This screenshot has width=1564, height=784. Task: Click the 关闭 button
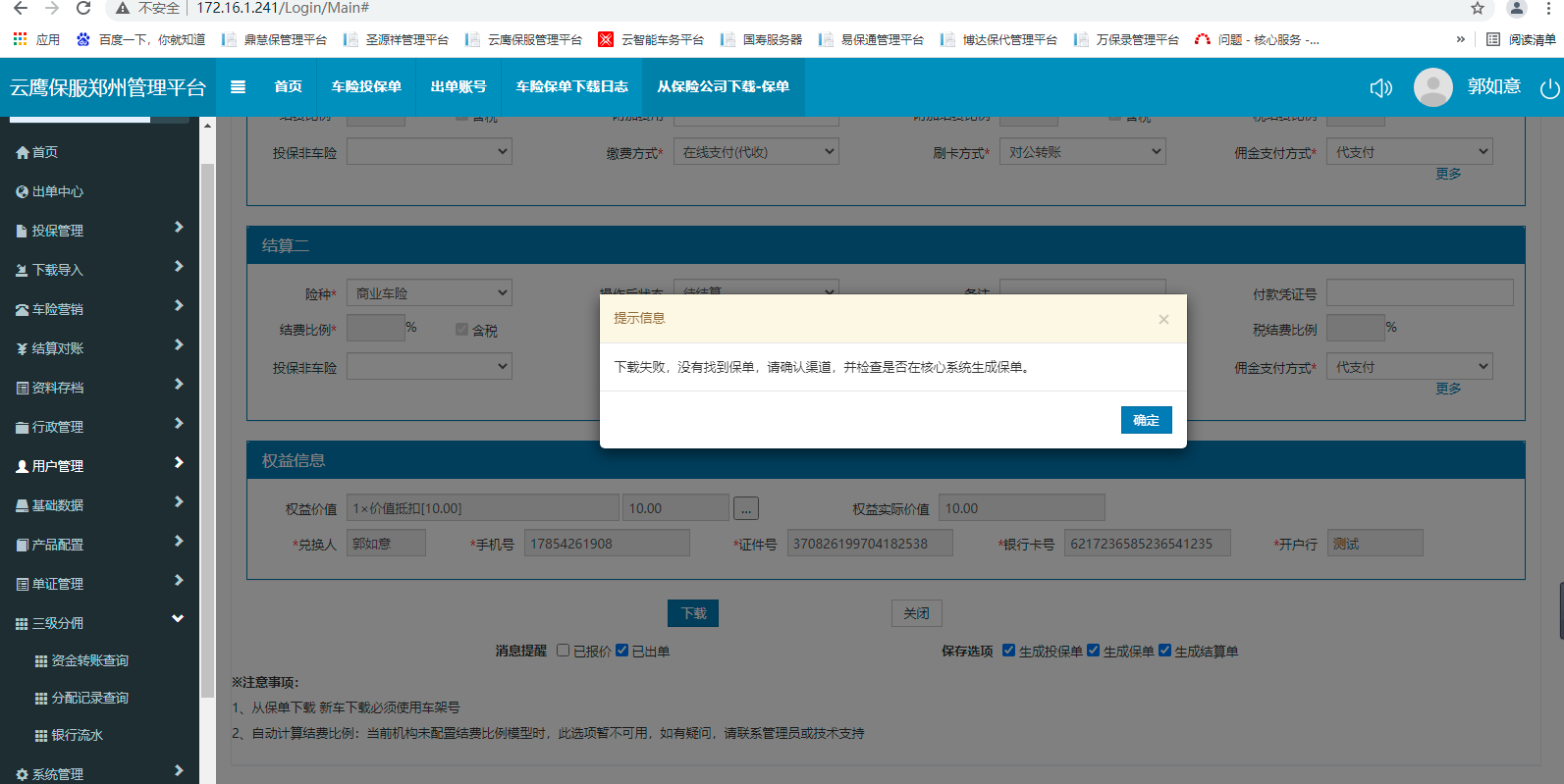click(916, 613)
